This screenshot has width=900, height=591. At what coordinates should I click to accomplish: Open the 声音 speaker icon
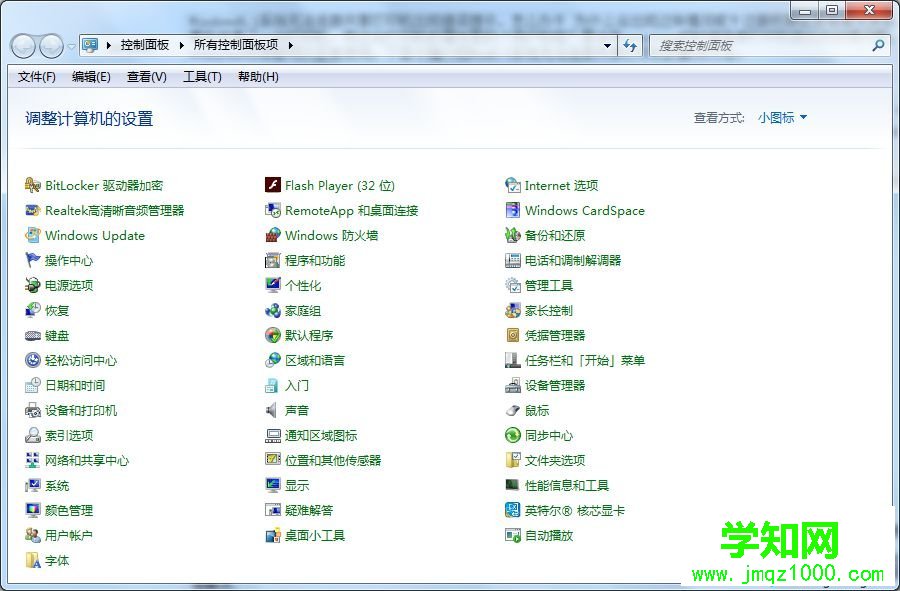tap(271, 410)
